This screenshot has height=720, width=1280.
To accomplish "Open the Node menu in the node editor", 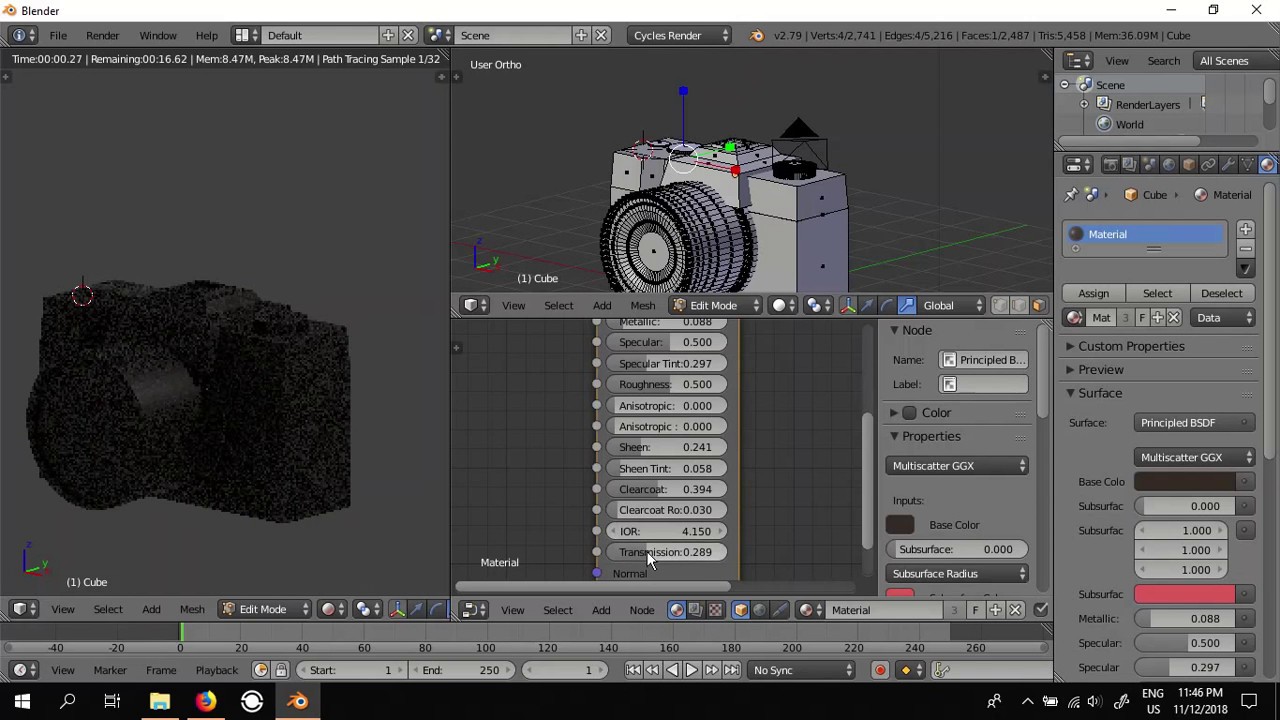I will coord(642,610).
